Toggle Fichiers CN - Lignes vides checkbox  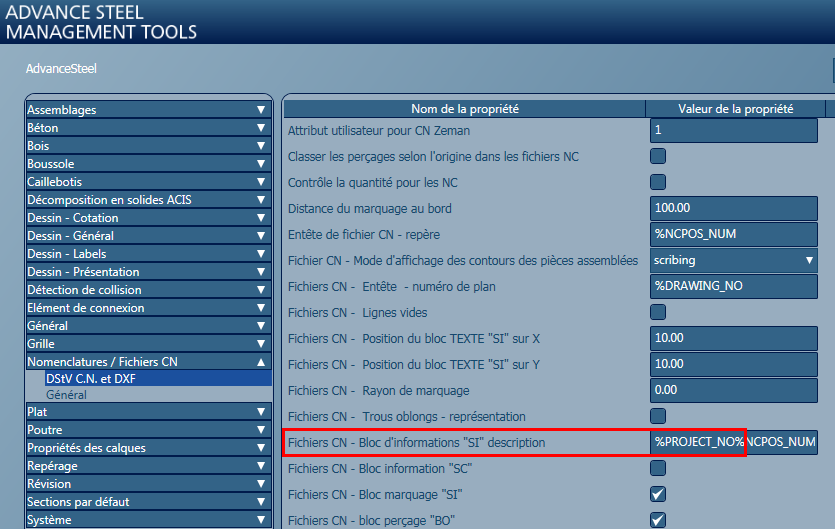(x=658, y=312)
